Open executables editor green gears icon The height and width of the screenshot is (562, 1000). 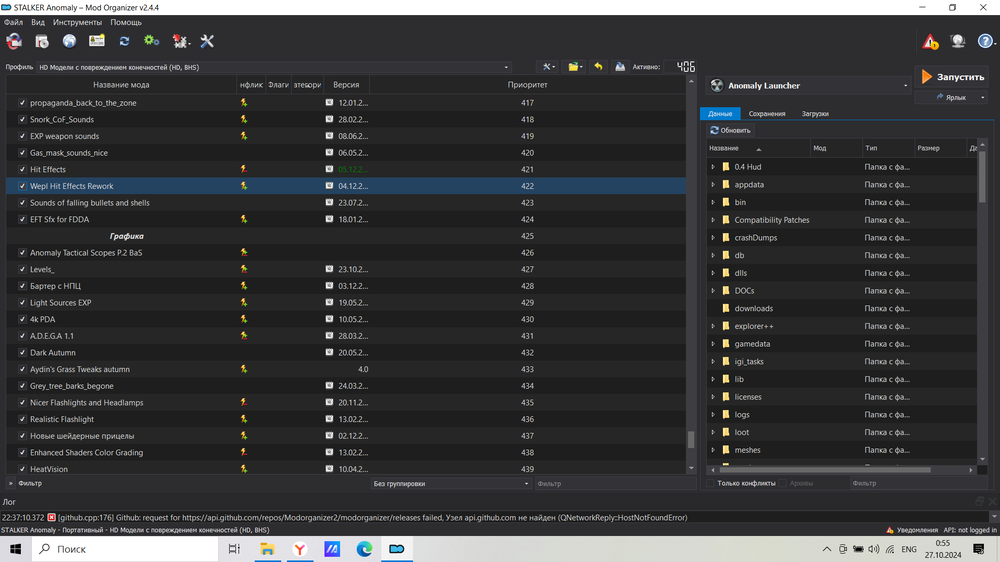pos(151,41)
